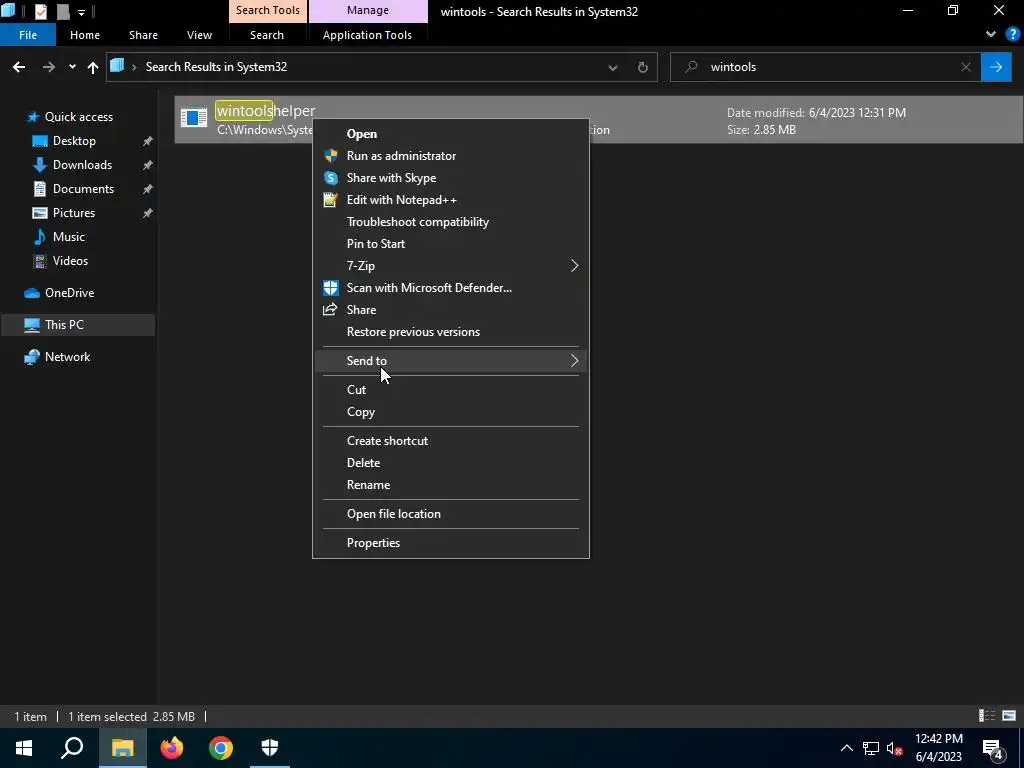The width and height of the screenshot is (1024, 768).
Task: Open Windows Security from taskbar
Action: pyautogui.click(x=270, y=748)
